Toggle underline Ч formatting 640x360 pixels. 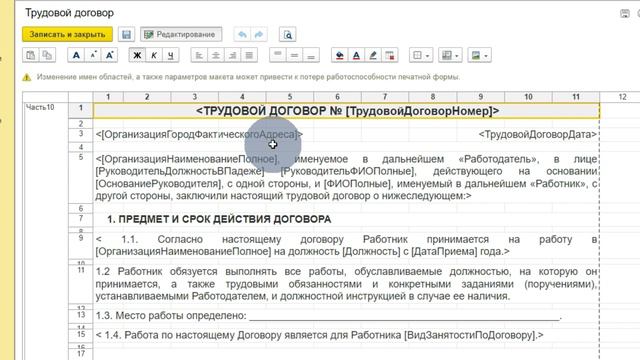coord(171,55)
